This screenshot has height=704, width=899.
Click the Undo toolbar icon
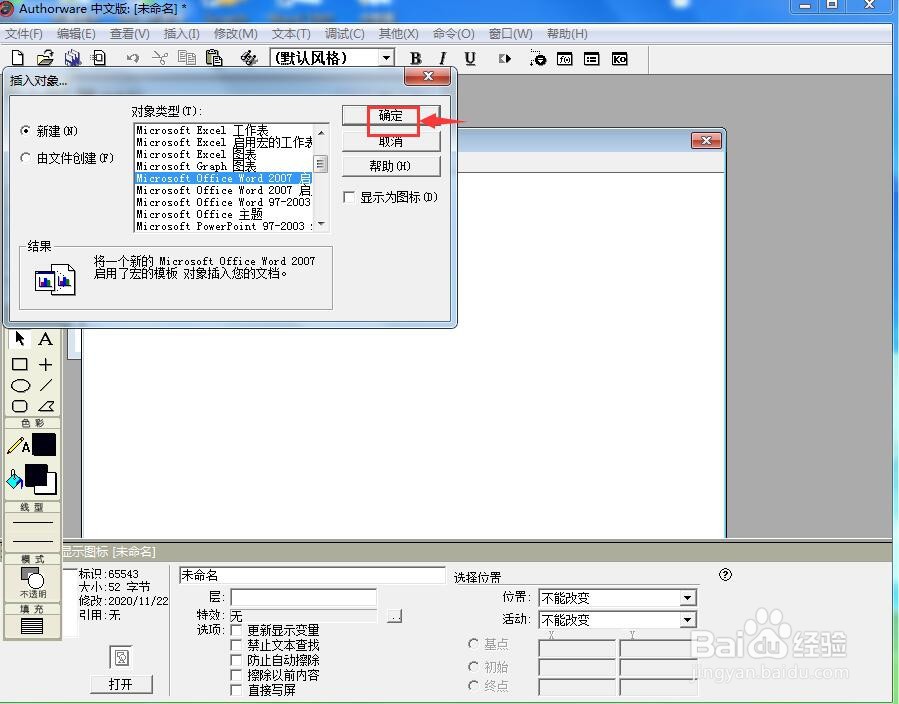tap(132, 58)
